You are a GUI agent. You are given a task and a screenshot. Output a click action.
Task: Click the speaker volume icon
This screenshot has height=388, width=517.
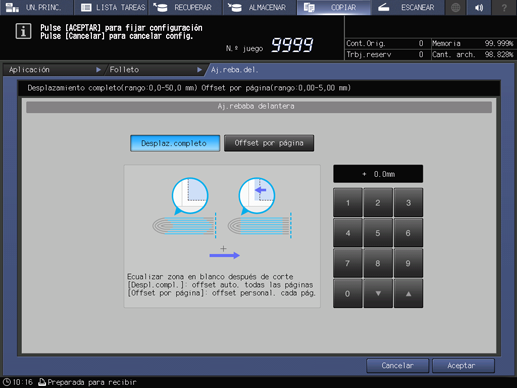479,7
